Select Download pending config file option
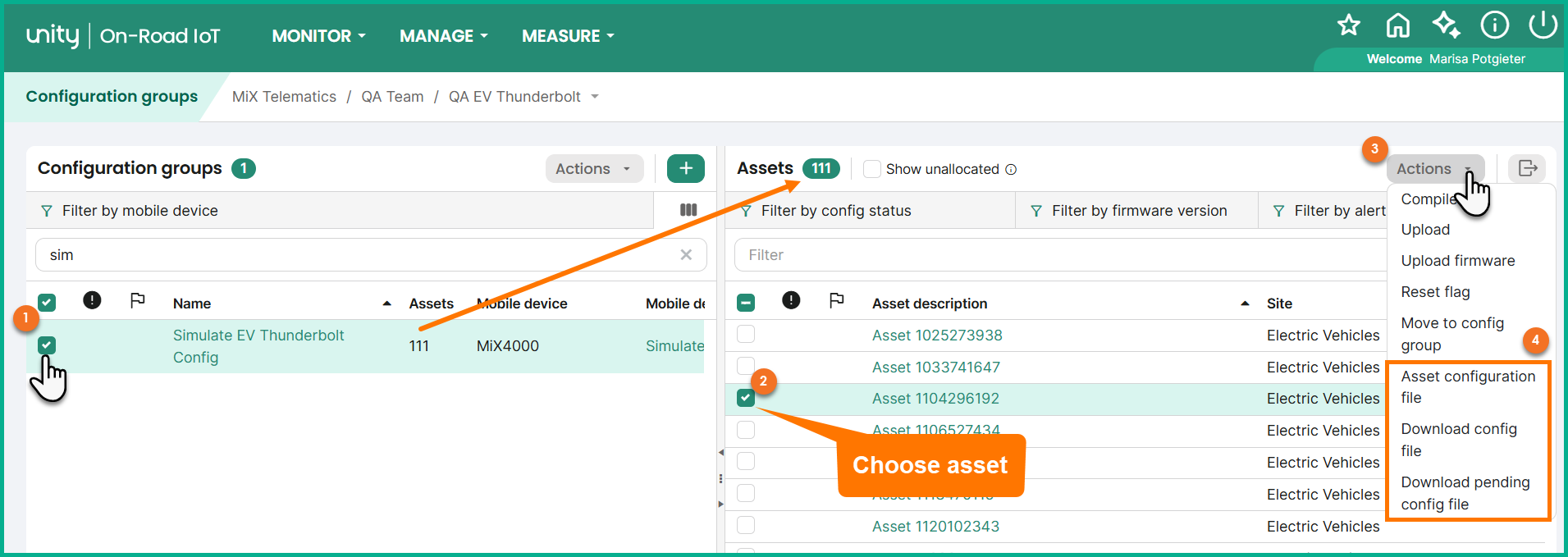 (x=1465, y=493)
